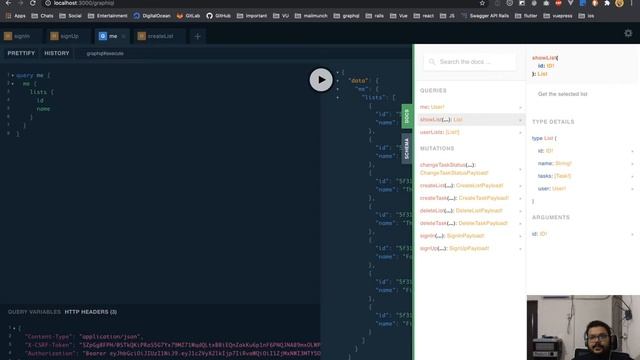This screenshot has width=640, height=360.
Task: Open the deleteTask mutation docs entry
Action: point(470,223)
